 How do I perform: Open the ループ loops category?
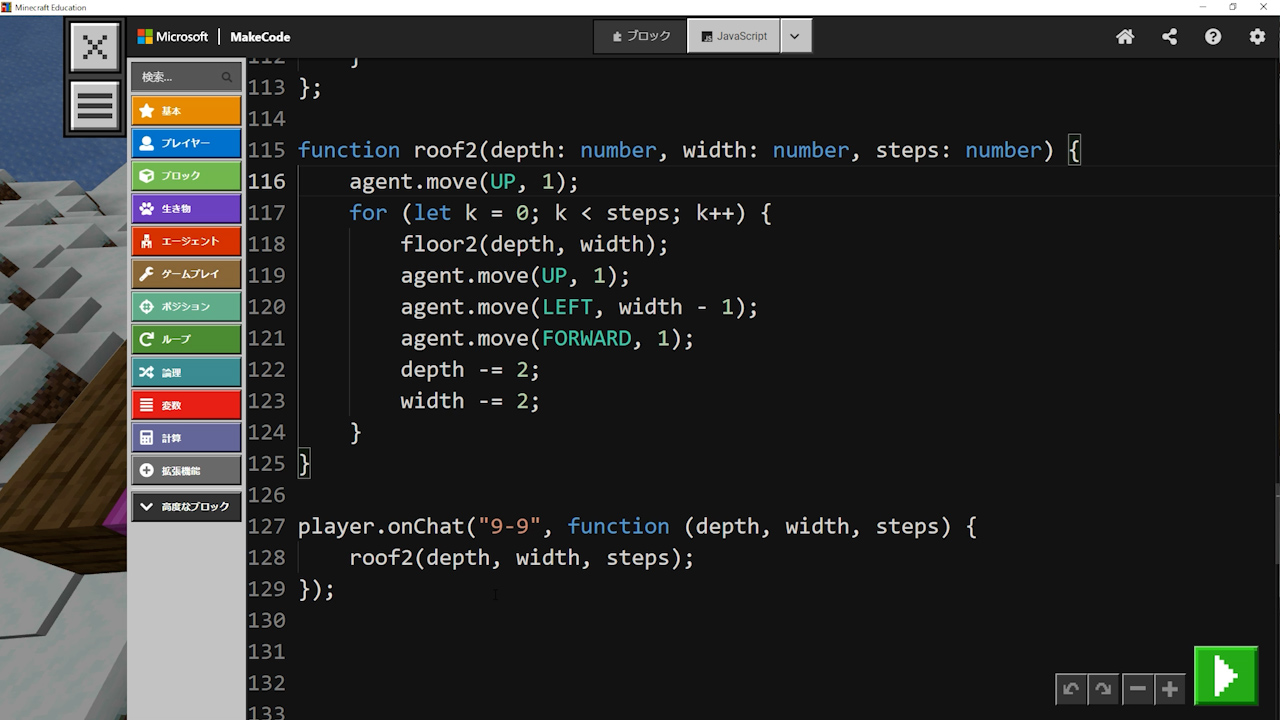click(x=186, y=340)
